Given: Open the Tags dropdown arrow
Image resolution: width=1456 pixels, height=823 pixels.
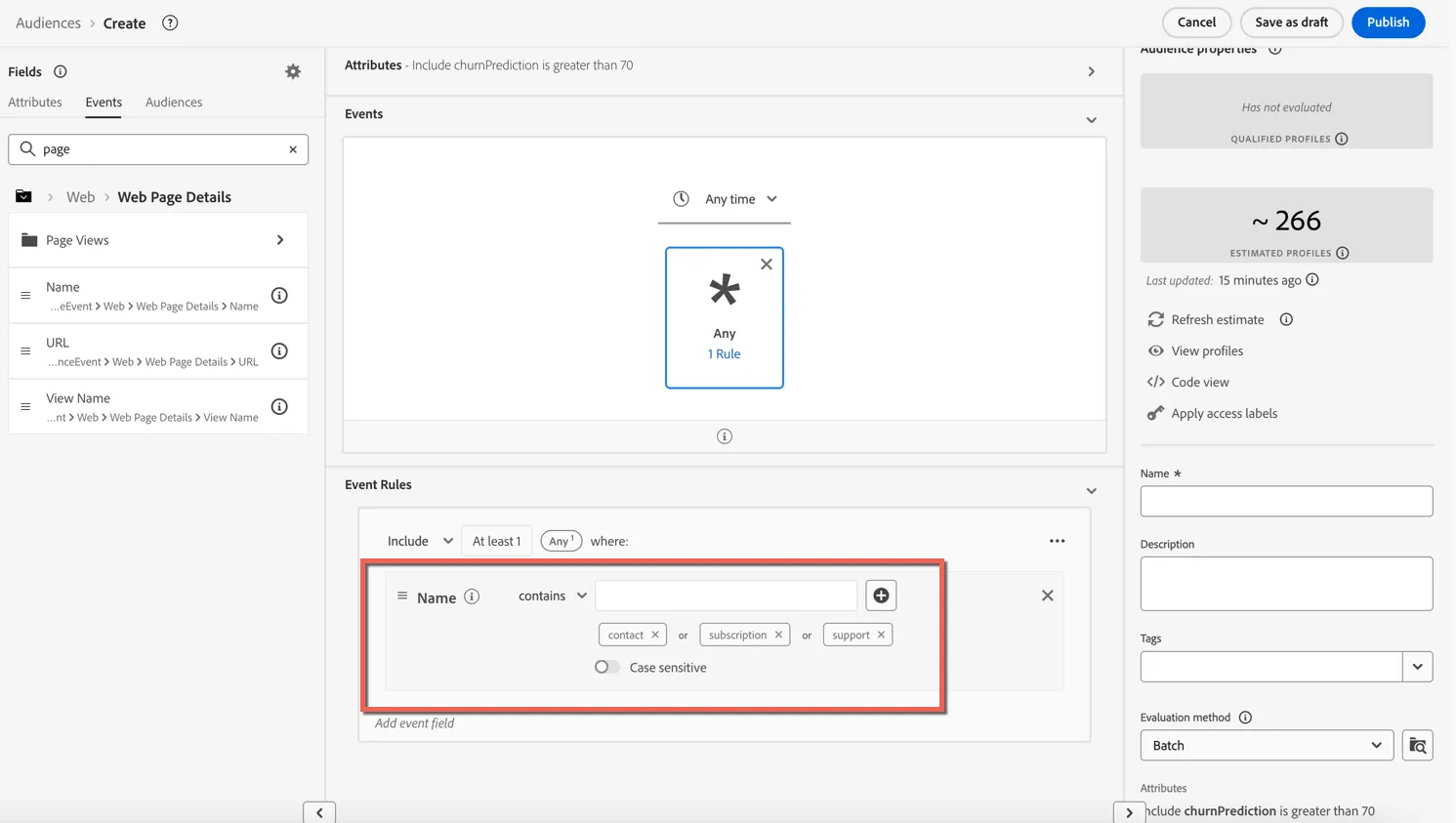Looking at the screenshot, I should coord(1417,667).
